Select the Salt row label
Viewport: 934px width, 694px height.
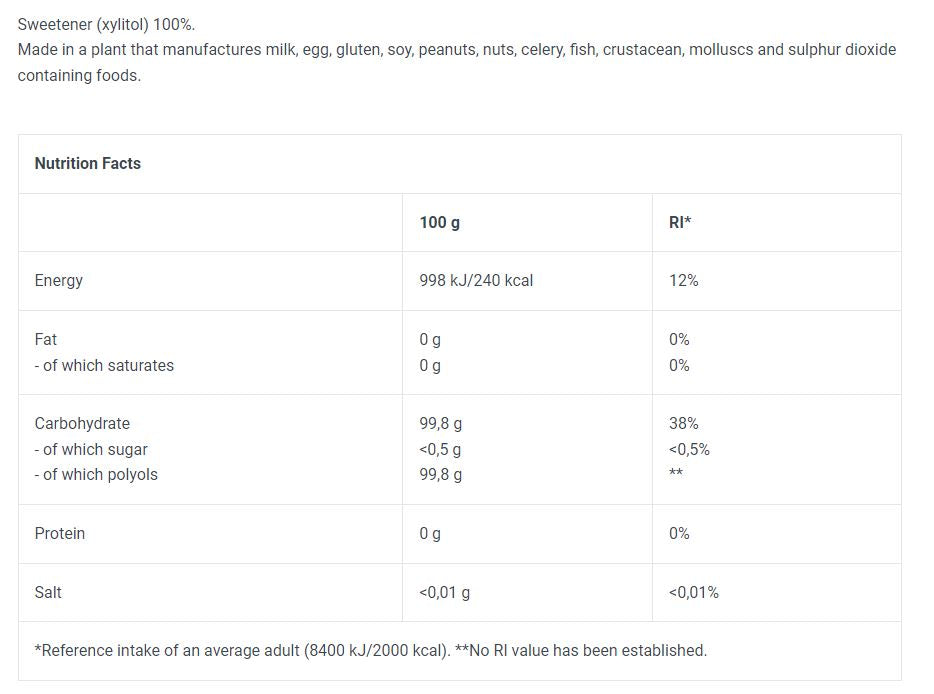tap(48, 592)
